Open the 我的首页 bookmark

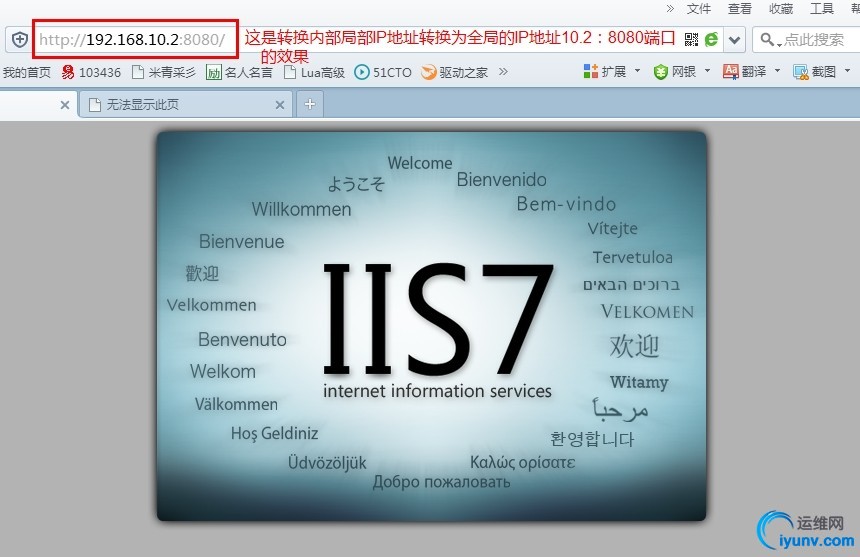pos(26,72)
